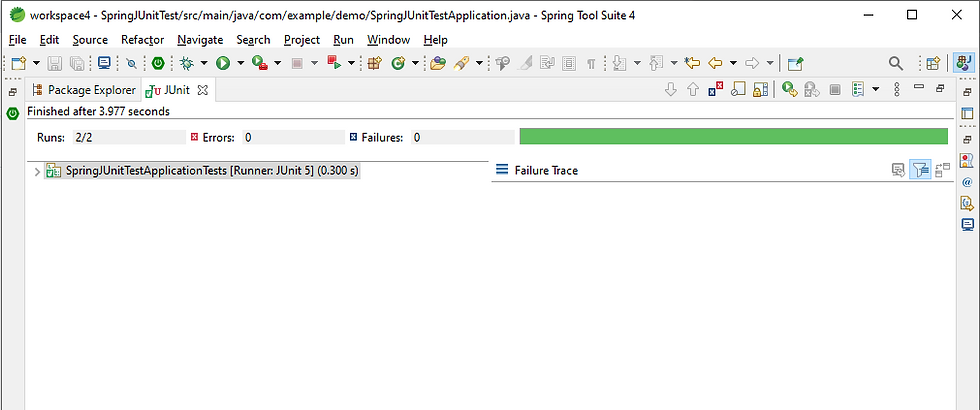Click Previous Failed Test up arrow

692,90
